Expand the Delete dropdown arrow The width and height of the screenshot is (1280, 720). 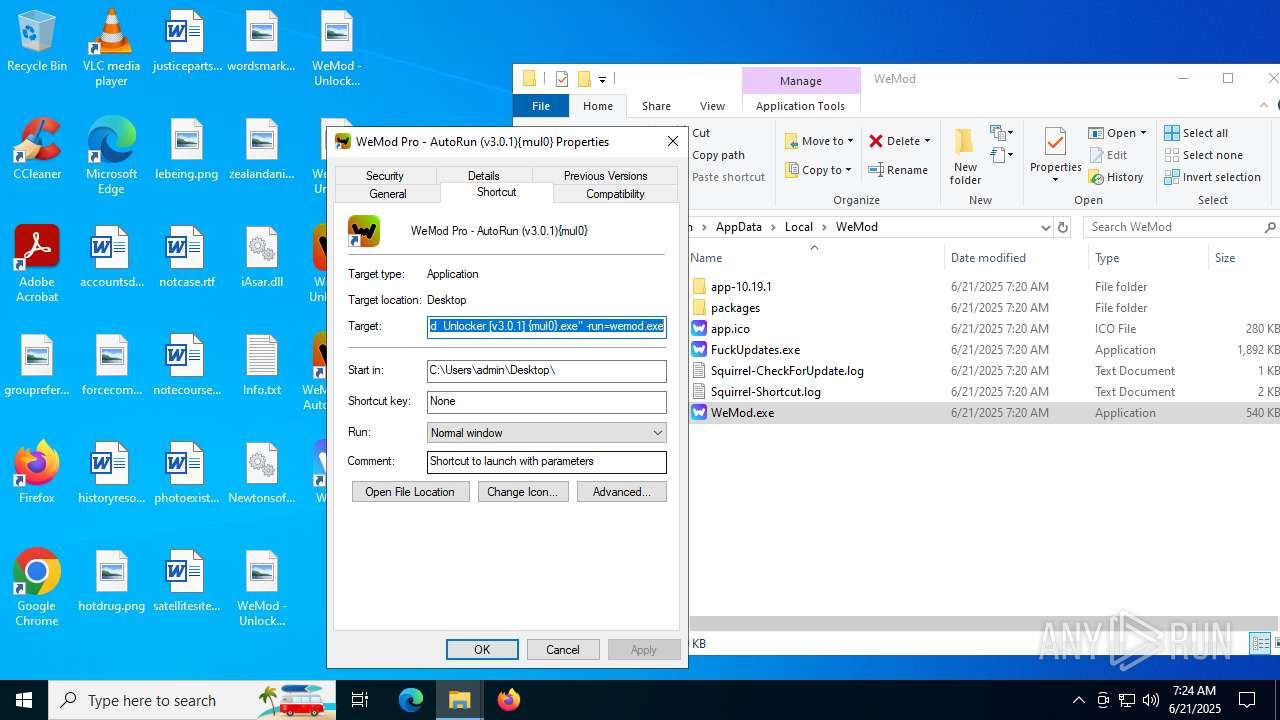click(x=927, y=141)
